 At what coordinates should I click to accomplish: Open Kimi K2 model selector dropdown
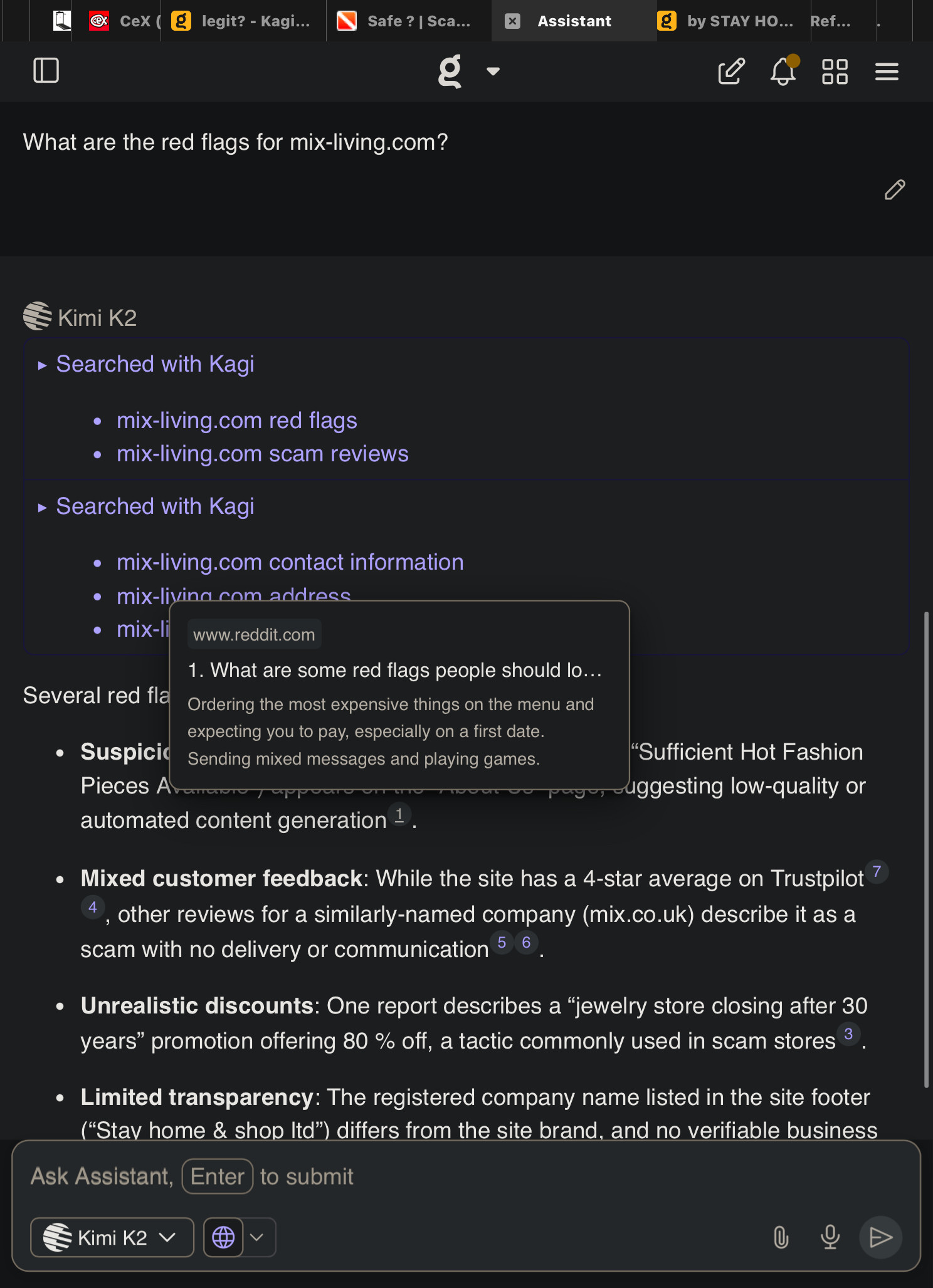click(x=112, y=1237)
